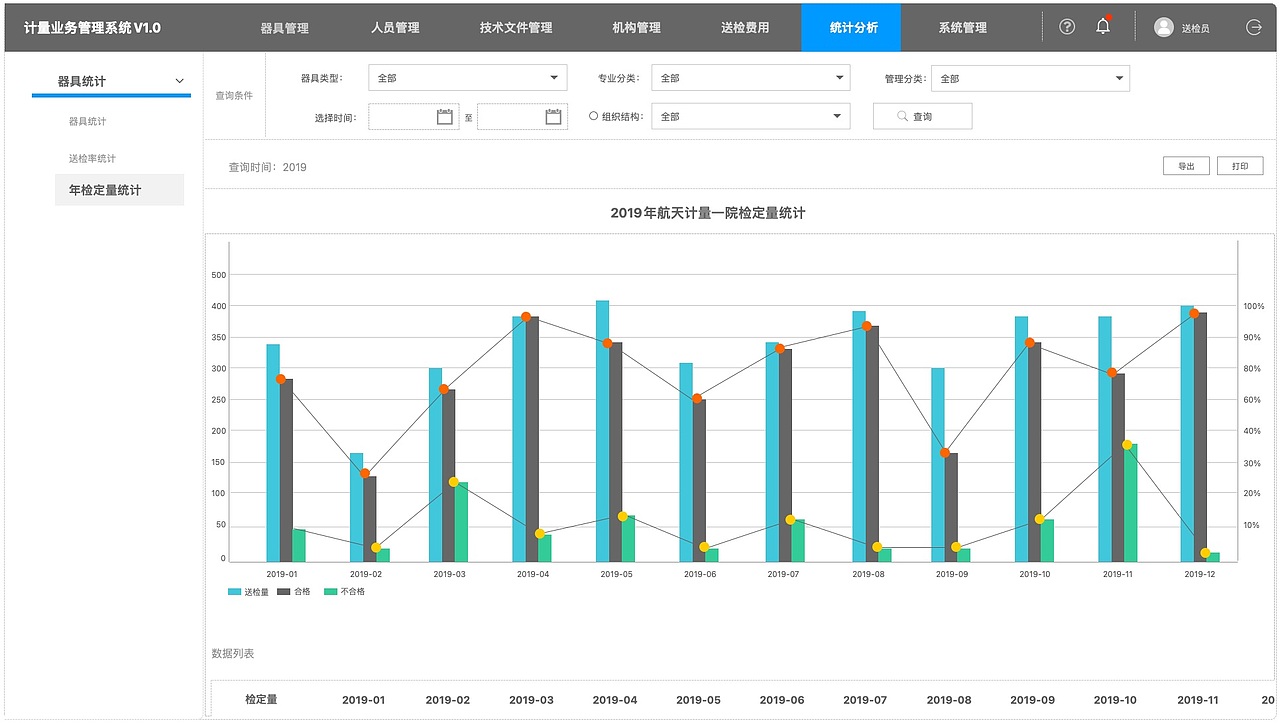The width and height of the screenshot is (1280, 723).
Task: Click the 打印 button
Action: pos(1240,166)
